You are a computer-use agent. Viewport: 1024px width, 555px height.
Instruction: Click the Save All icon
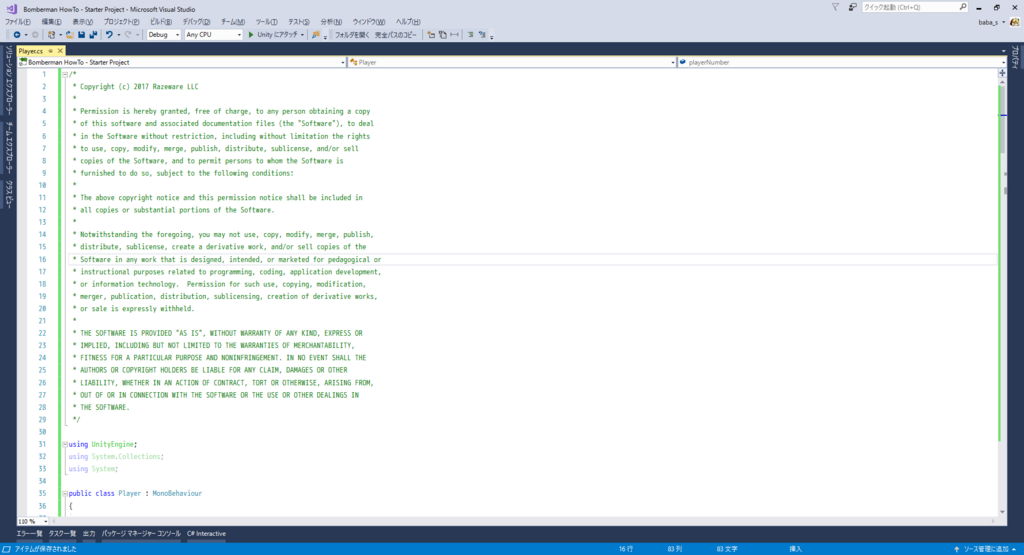click(93, 35)
